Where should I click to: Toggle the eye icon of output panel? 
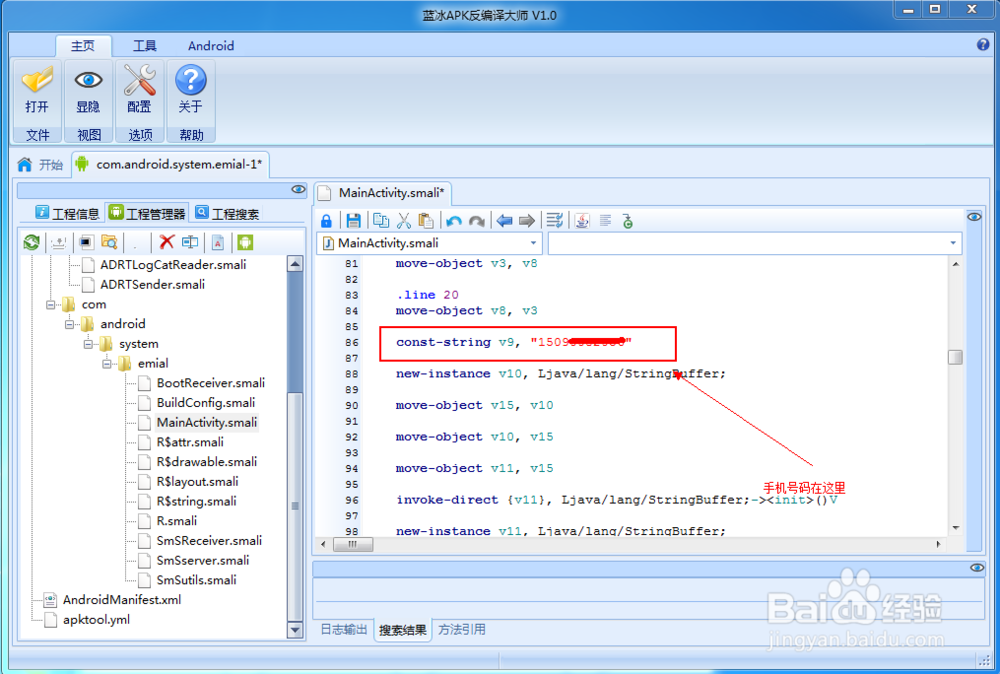976,568
